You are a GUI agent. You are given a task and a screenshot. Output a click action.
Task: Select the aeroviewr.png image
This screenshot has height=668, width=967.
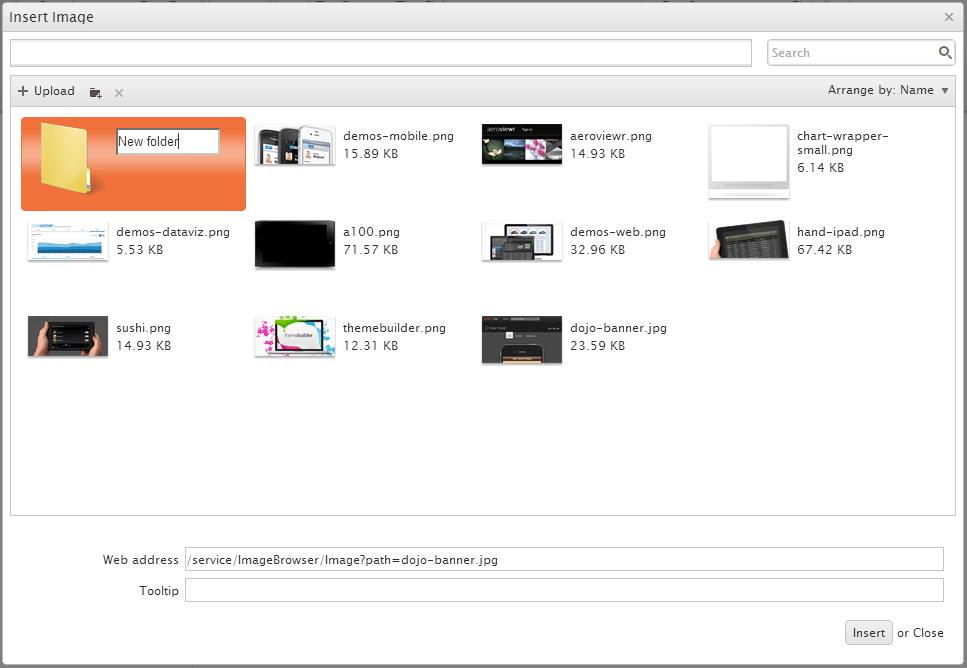tap(521, 144)
